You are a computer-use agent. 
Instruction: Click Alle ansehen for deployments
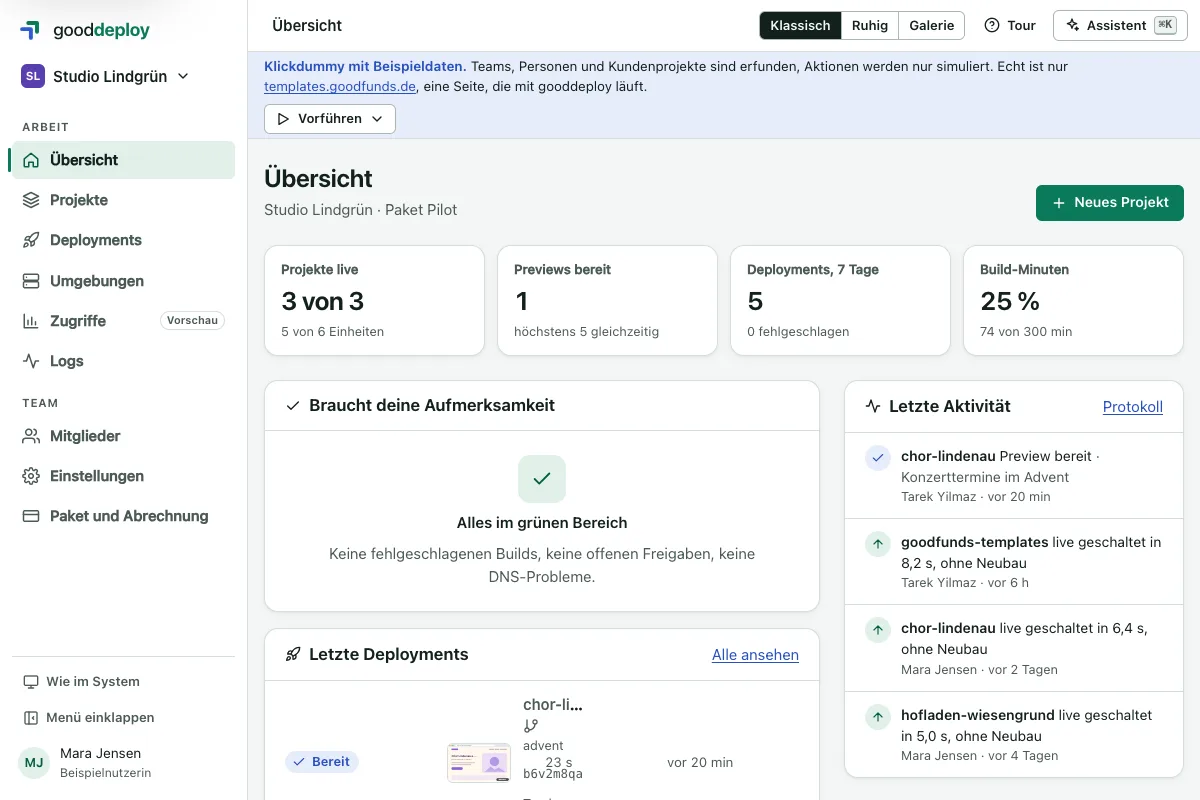coord(755,655)
